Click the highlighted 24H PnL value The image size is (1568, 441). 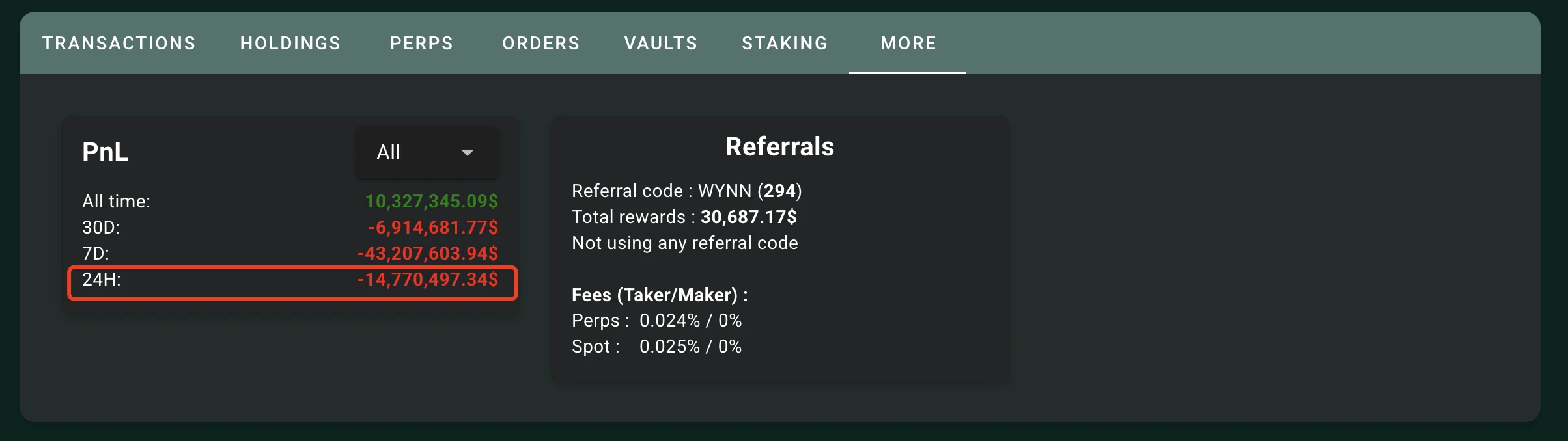tap(428, 280)
